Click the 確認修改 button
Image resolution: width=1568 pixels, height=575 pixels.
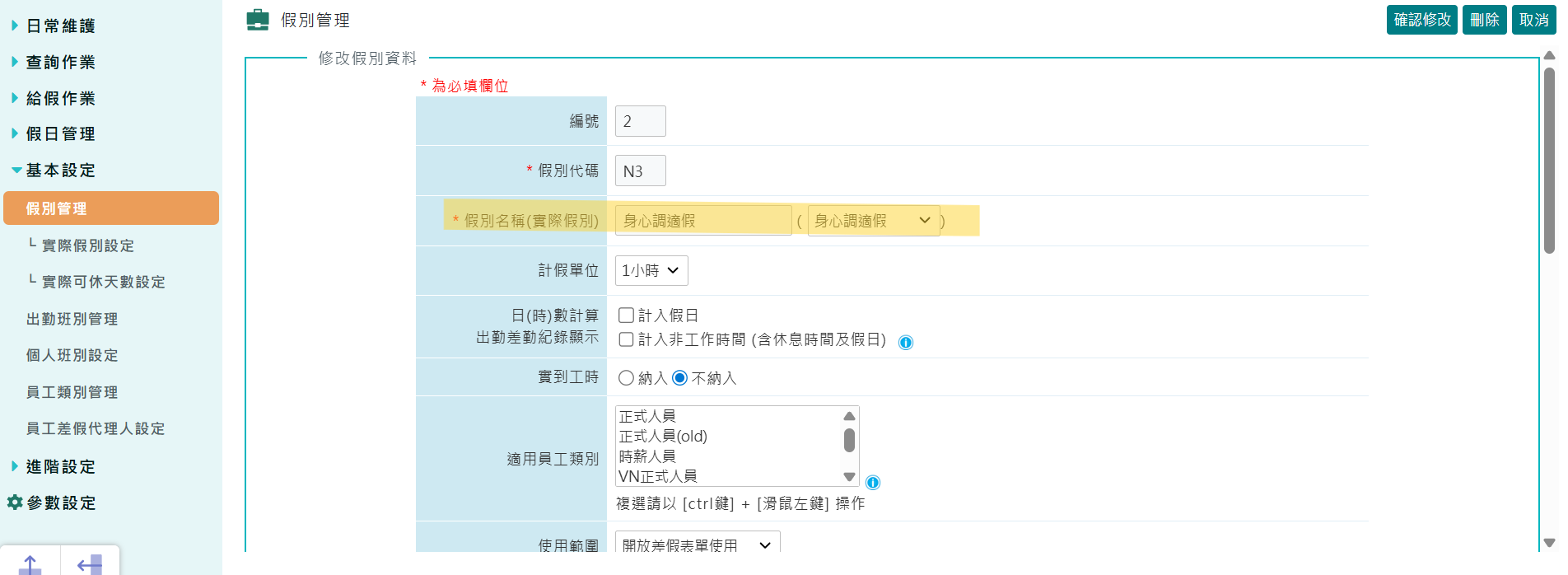click(x=1421, y=20)
